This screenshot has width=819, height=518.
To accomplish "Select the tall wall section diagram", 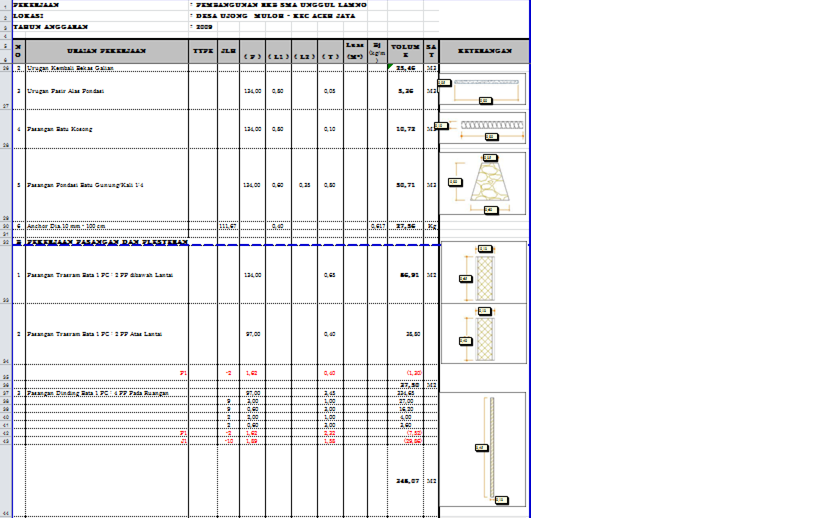I will [x=483, y=450].
